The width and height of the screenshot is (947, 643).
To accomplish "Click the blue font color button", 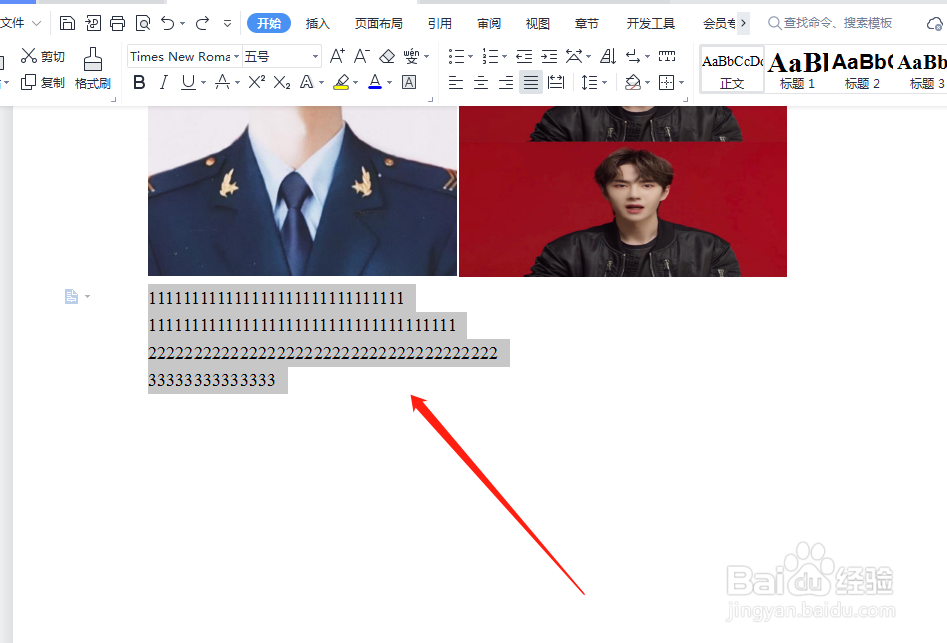I will click(375, 82).
